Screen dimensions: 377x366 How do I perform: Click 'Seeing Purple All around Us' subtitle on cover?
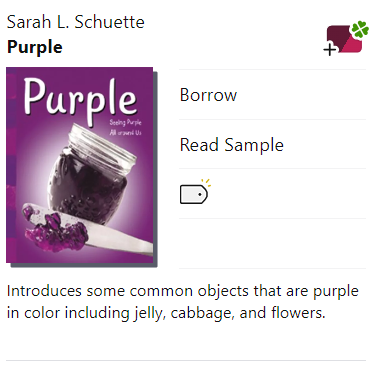(125, 127)
